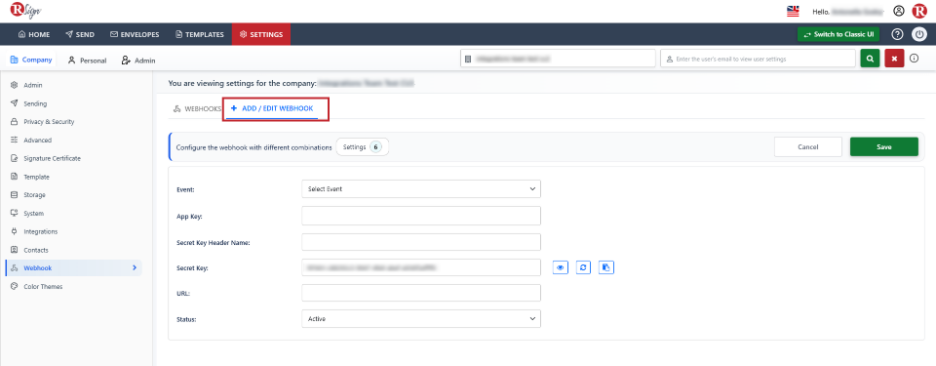Screen dimensions: 936x366
Task: Click the red clear X button
Action: tap(894, 59)
